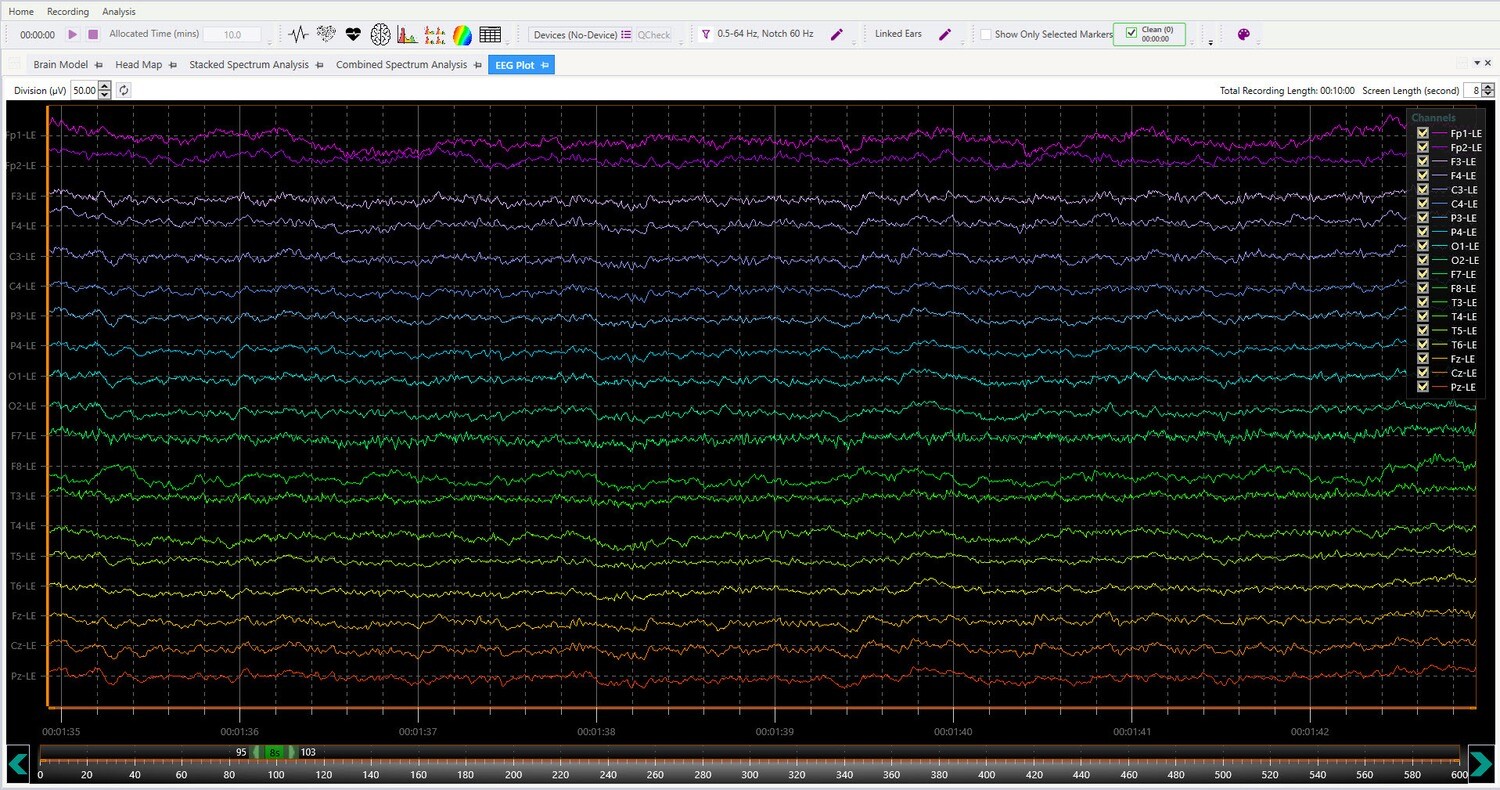Enable Show Only Selected Markers

985,33
